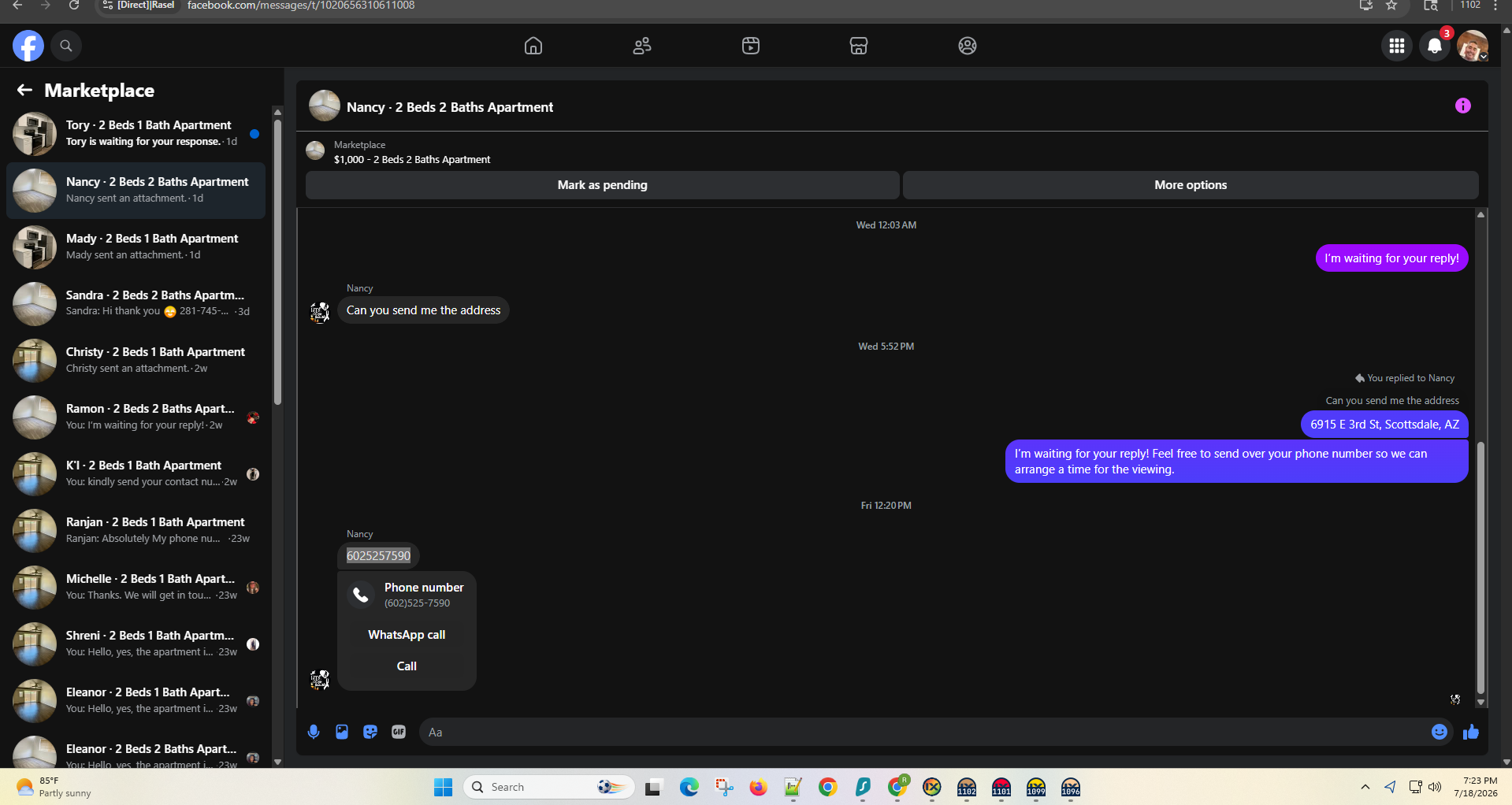This screenshot has width=1512, height=805.
Task: Click the Call button in phone card
Action: click(407, 666)
